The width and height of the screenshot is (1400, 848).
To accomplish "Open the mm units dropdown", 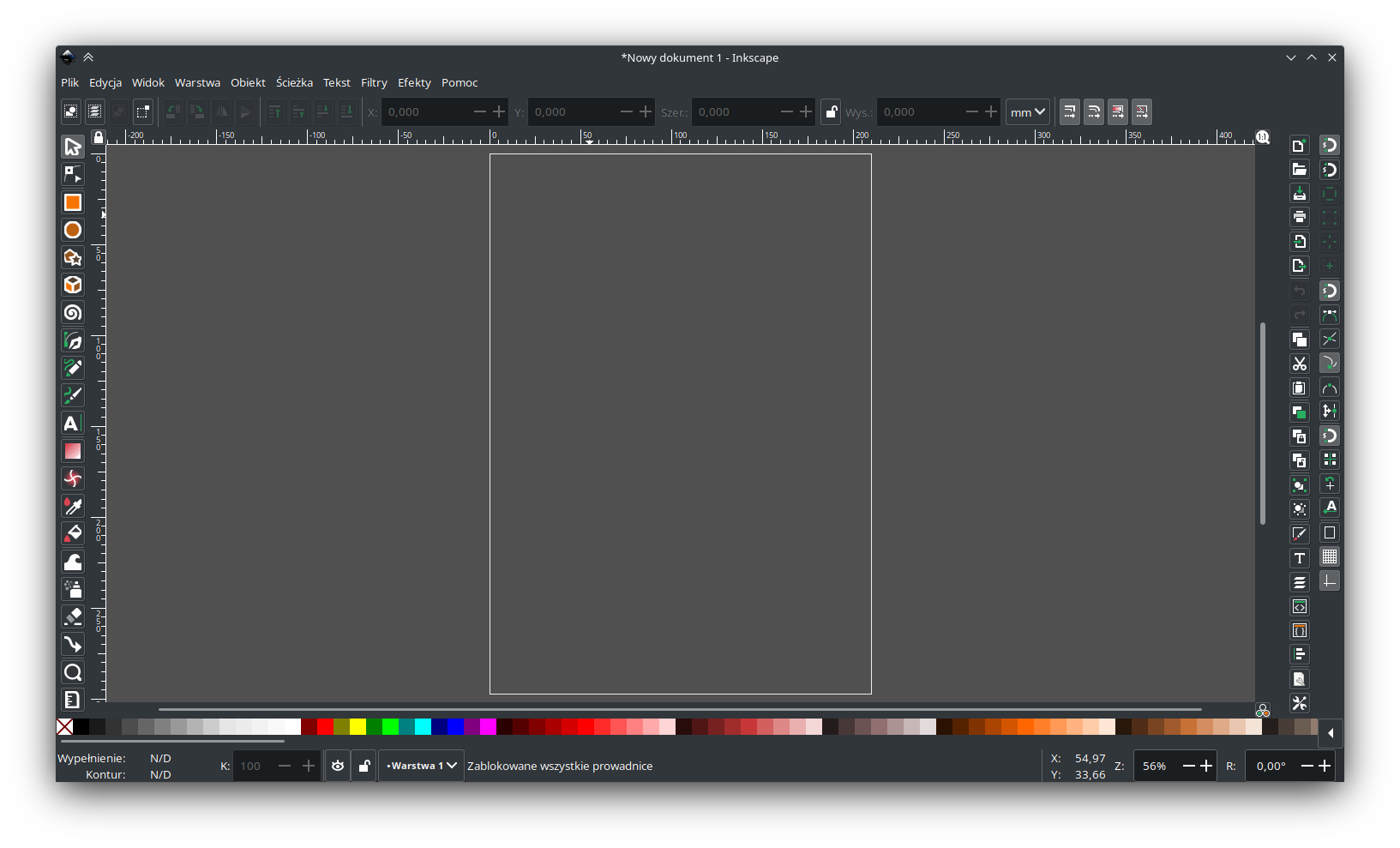I will [x=1027, y=112].
